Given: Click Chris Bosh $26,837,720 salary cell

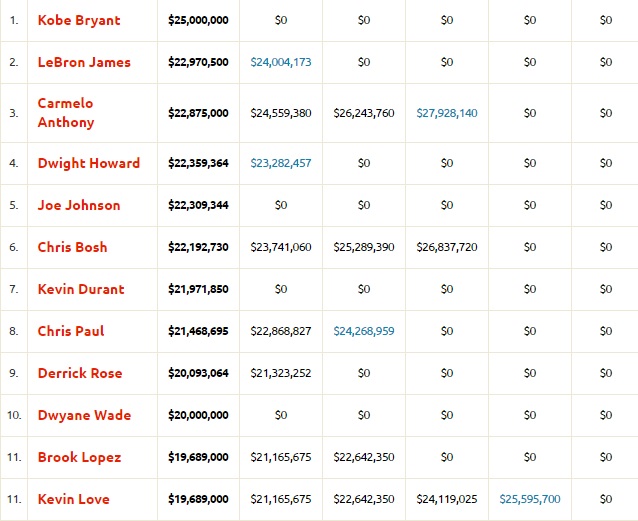Looking at the screenshot, I should tap(447, 247).
